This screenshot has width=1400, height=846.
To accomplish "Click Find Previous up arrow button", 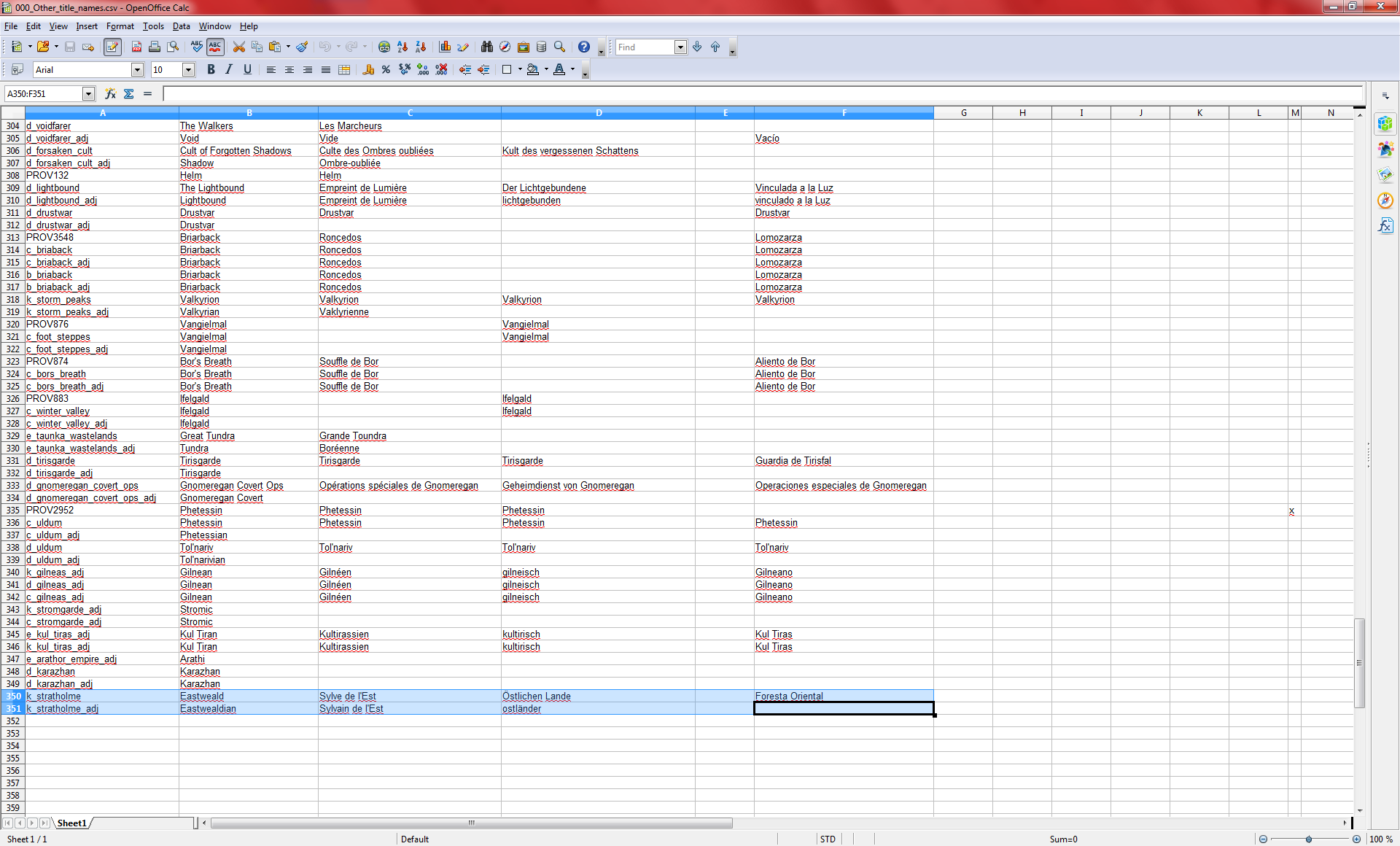I will pyautogui.click(x=715, y=47).
